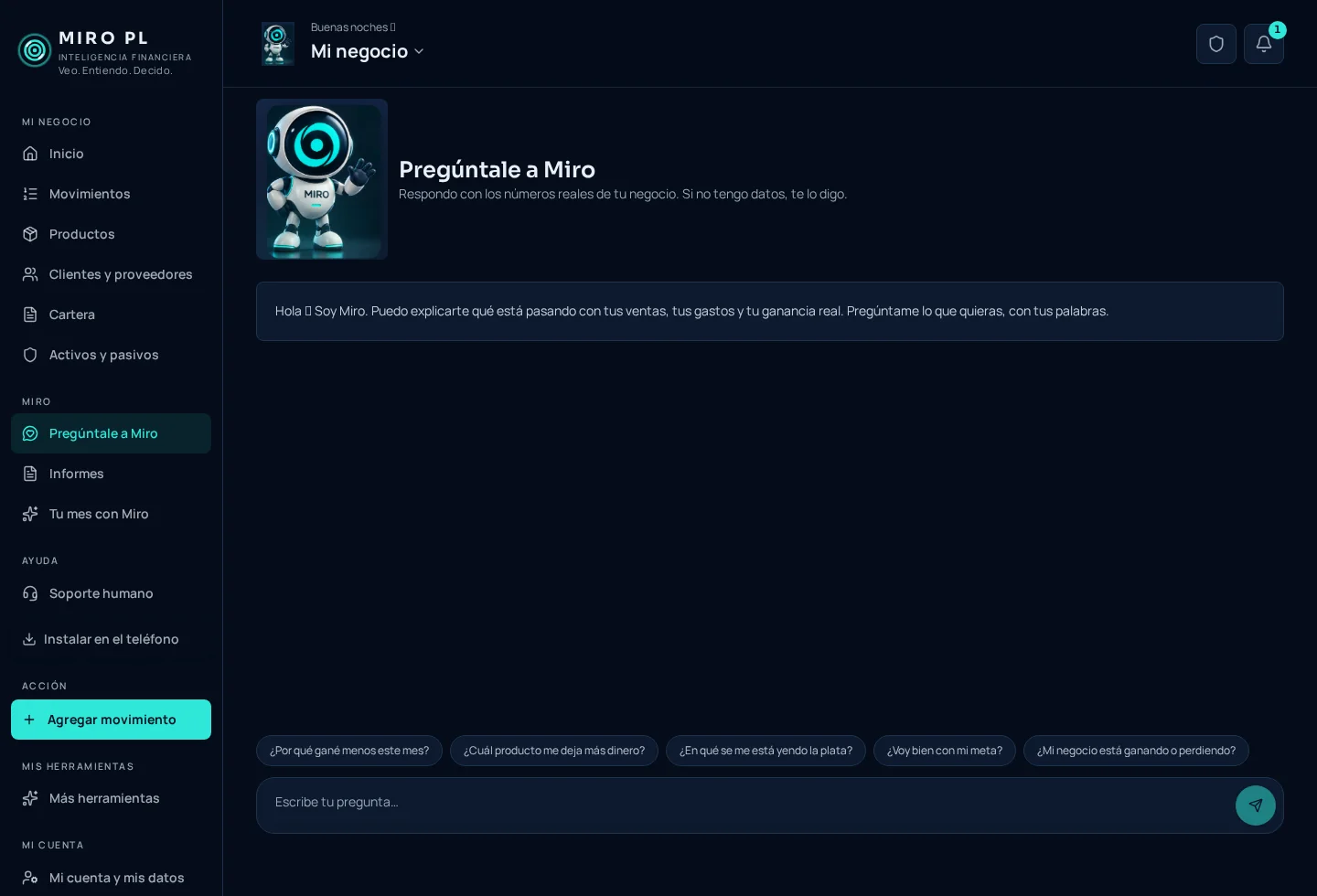Click Instalar en el teléfono
The height and width of the screenshot is (896, 1317).
111,639
